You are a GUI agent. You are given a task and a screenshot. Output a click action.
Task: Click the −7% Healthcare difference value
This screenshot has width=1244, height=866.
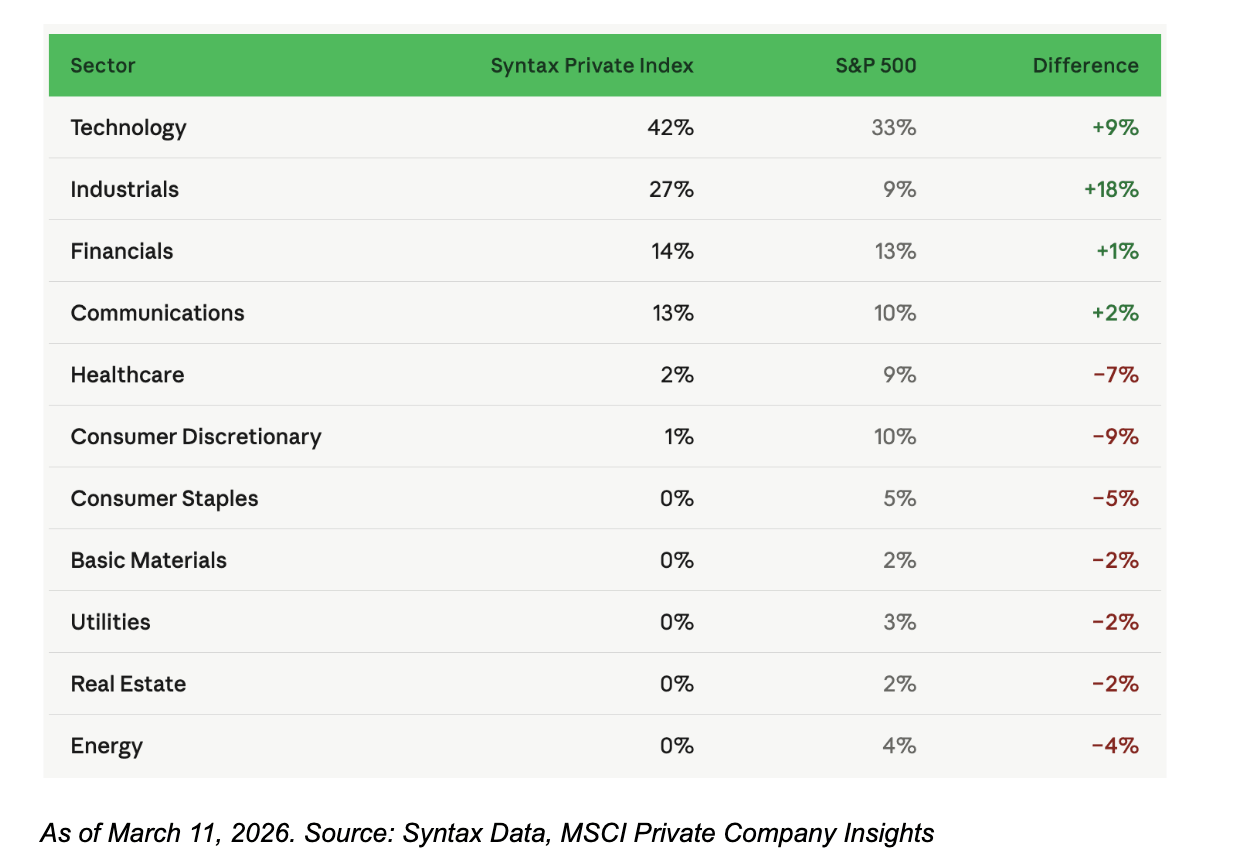[1115, 375]
